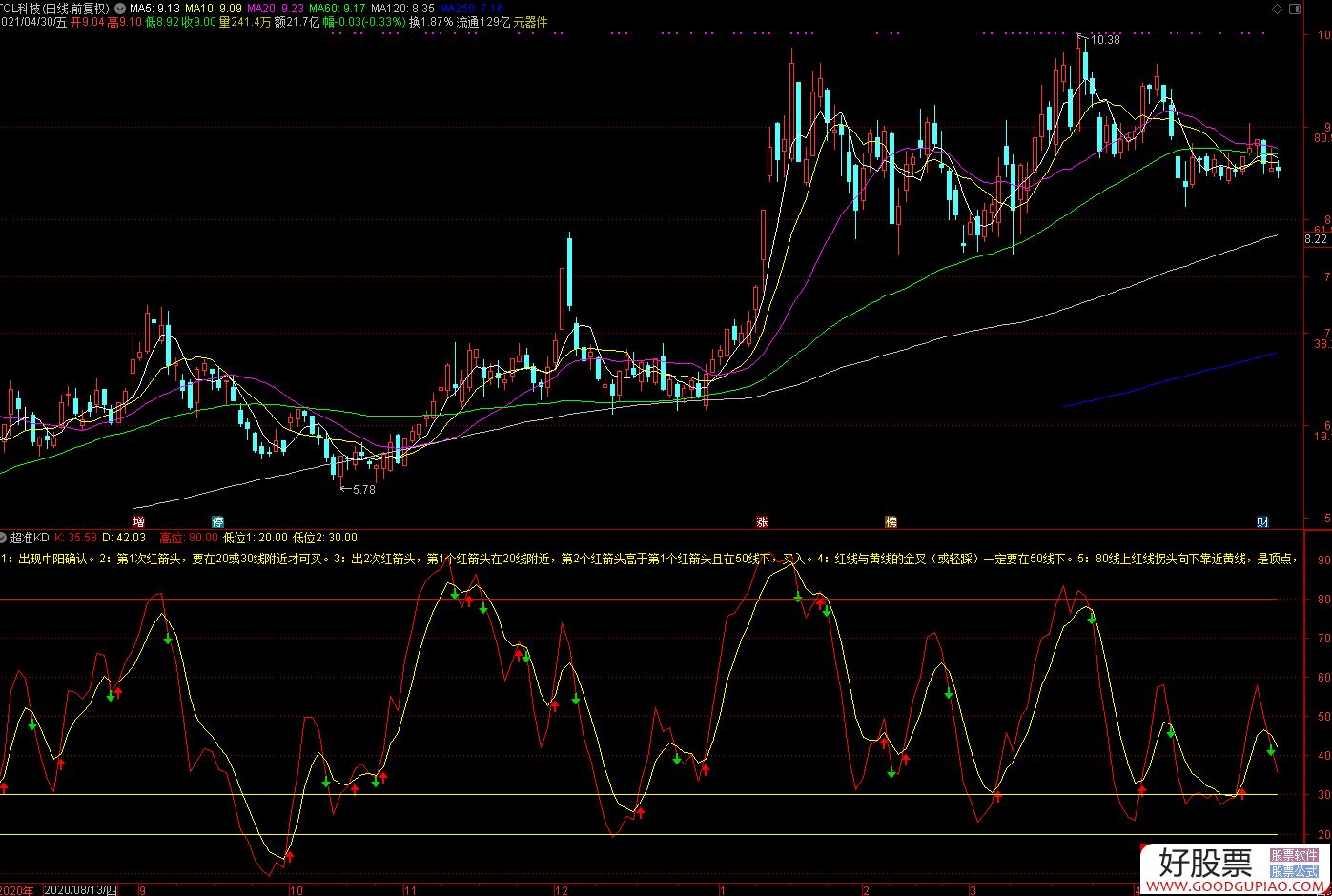Viewport: 1332px width, 896px height.
Task: Select the 5.78 low price marker
Action: [x=363, y=489]
